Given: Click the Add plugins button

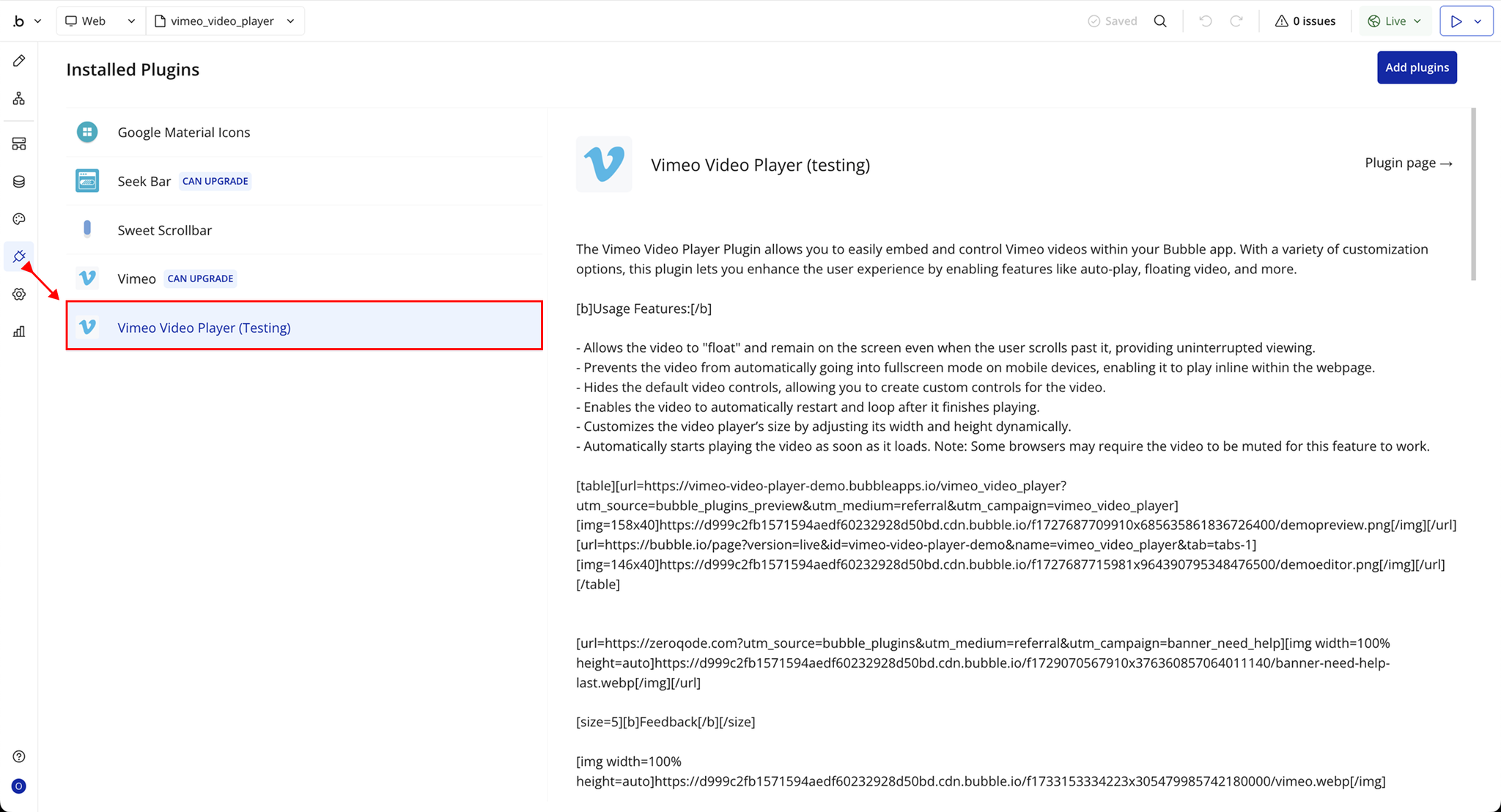Looking at the screenshot, I should pyautogui.click(x=1416, y=67).
